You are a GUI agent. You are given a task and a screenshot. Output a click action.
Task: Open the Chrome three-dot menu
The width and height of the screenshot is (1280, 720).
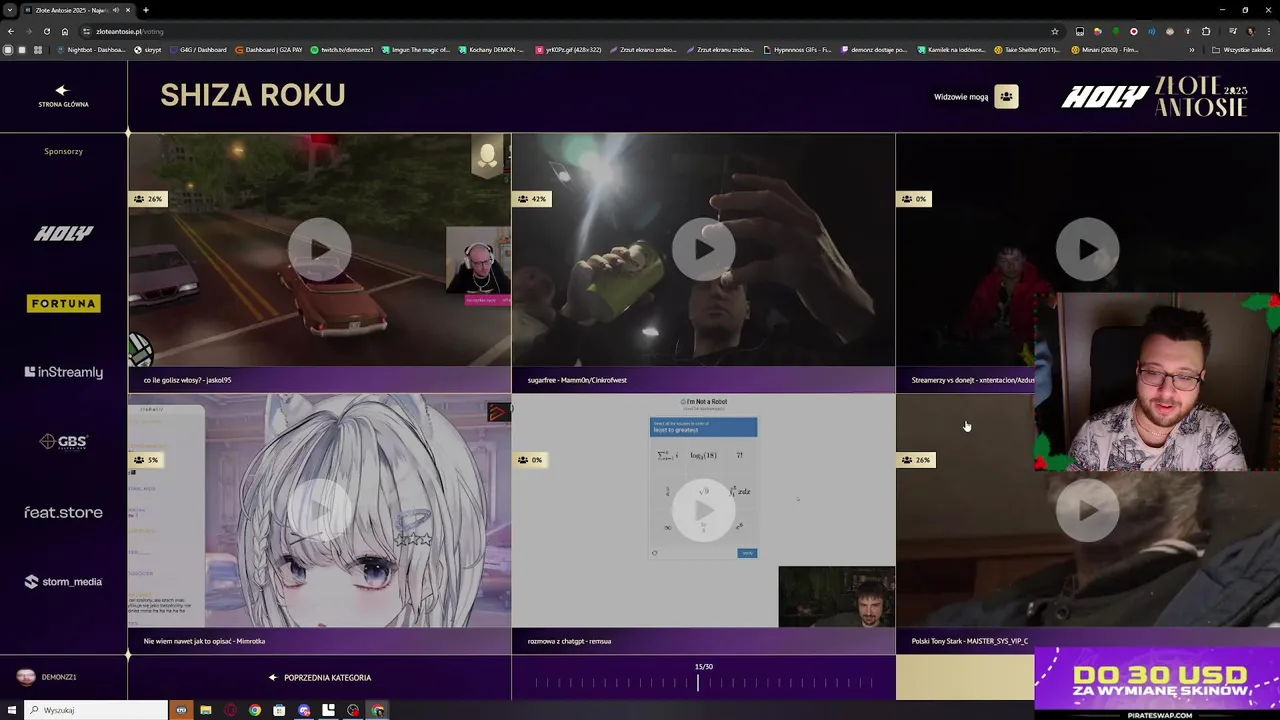[1268, 31]
